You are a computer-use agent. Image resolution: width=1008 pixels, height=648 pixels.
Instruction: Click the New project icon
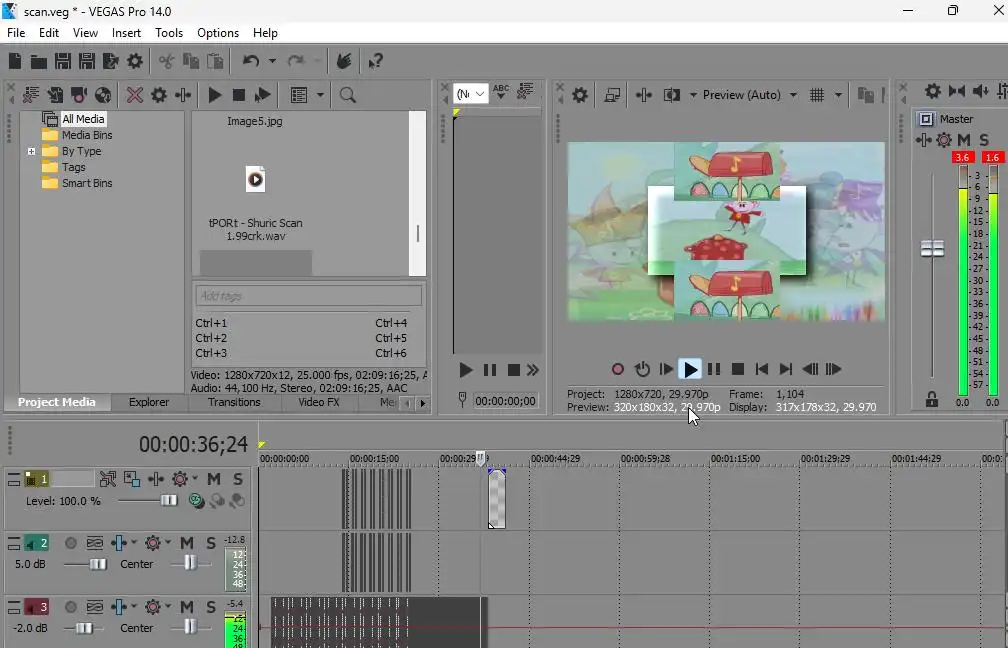(15, 61)
